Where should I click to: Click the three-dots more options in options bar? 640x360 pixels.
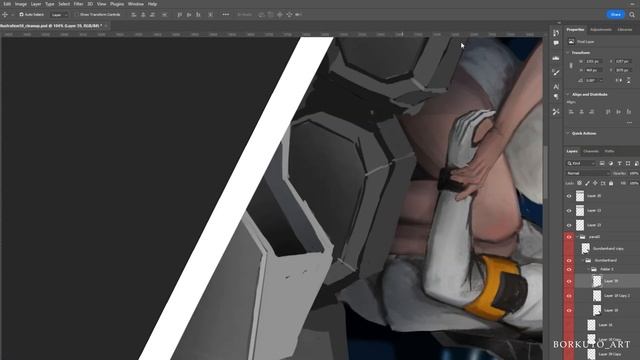(225, 15)
